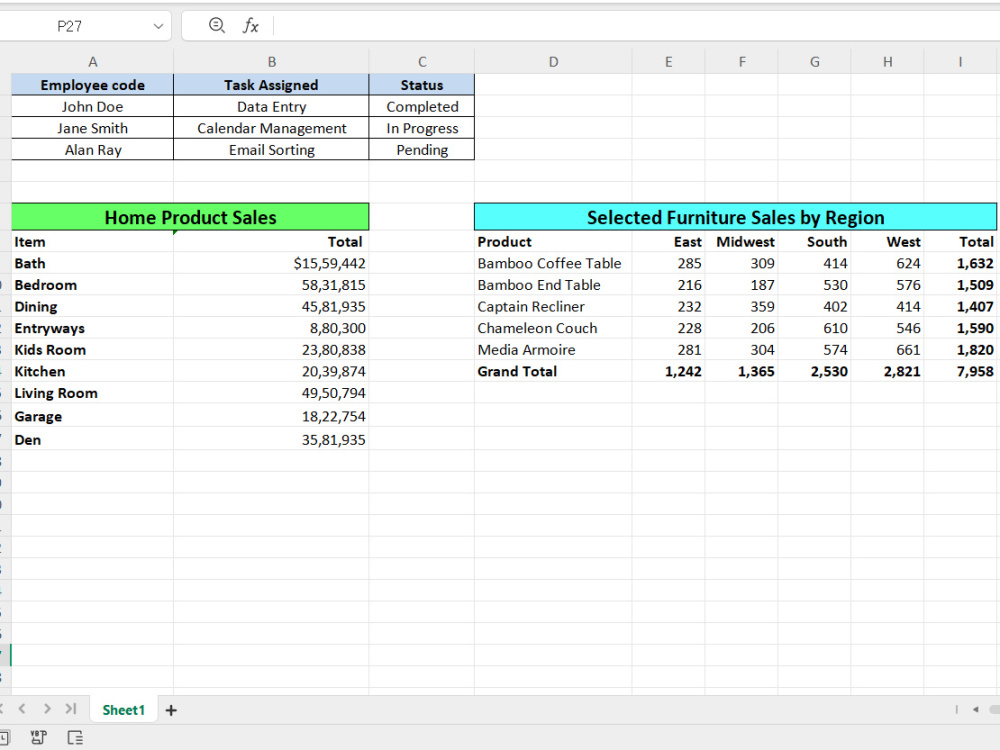This screenshot has width=1000, height=750.
Task: Expand the Name Box dropdown arrow
Action: click(x=158, y=26)
